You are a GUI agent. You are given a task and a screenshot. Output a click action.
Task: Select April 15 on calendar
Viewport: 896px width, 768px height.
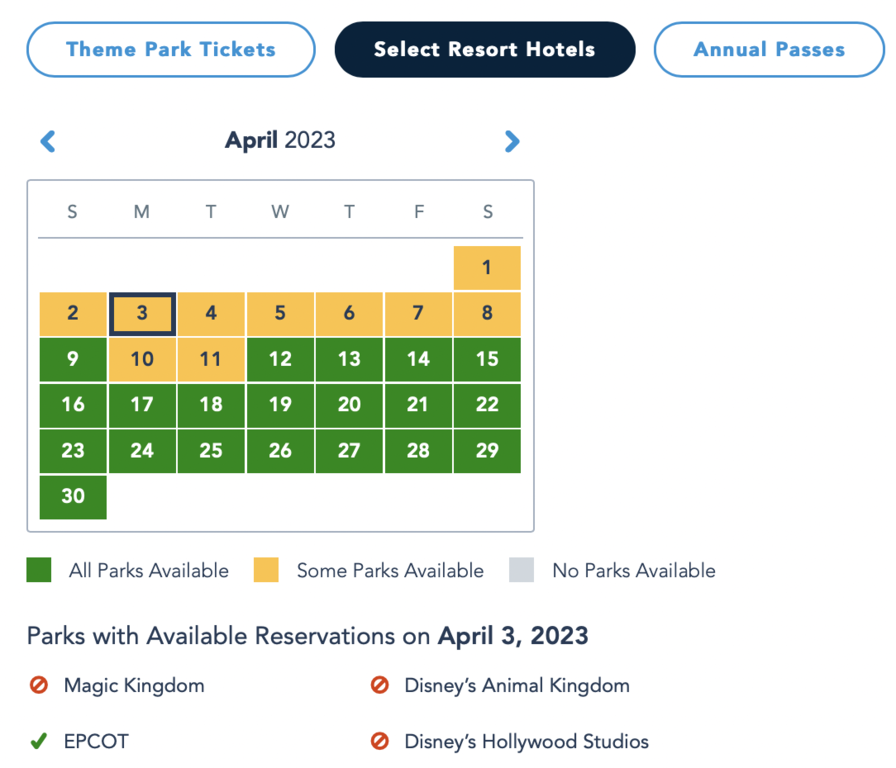coord(487,359)
